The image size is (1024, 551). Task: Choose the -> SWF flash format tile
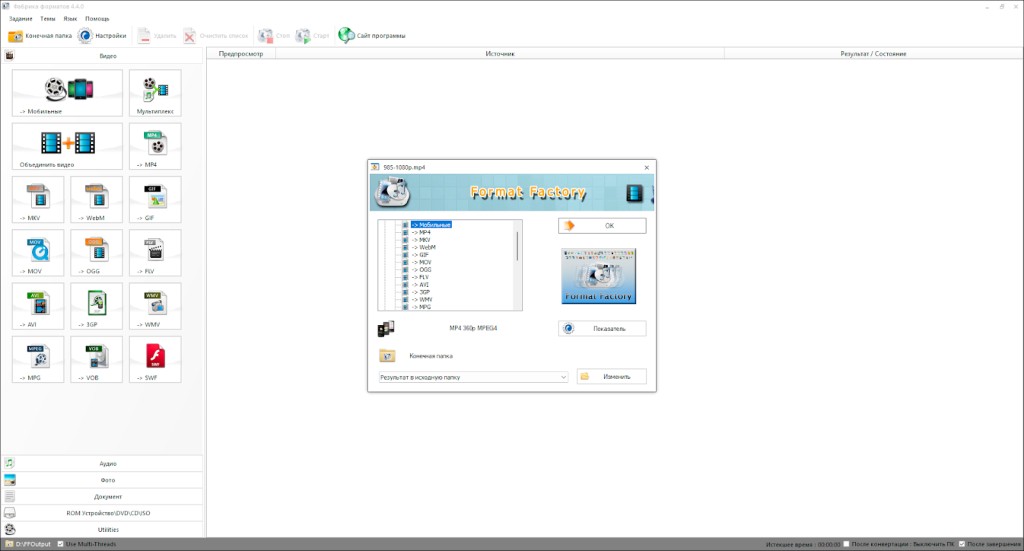[x=155, y=360]
